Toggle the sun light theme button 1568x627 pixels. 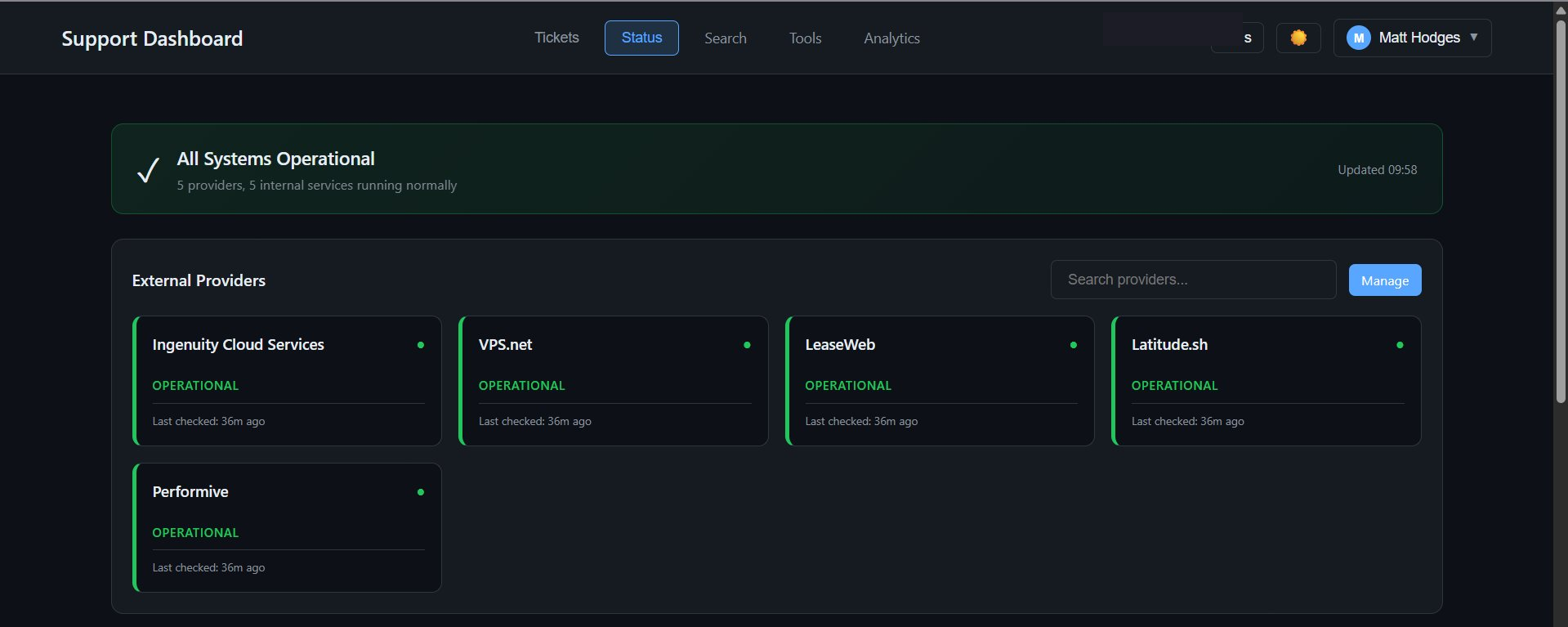pyautogui.click(x=1298, y=38)
